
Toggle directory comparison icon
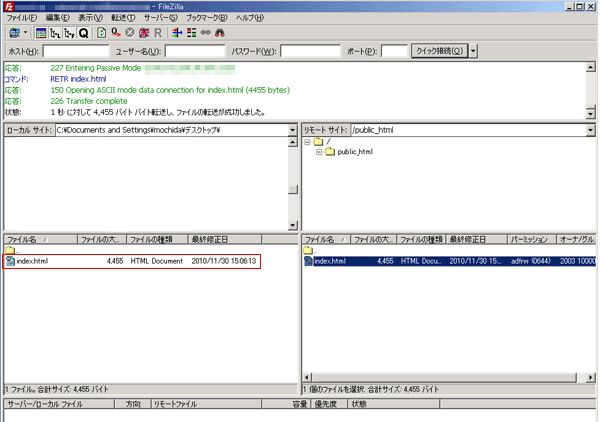191,33
